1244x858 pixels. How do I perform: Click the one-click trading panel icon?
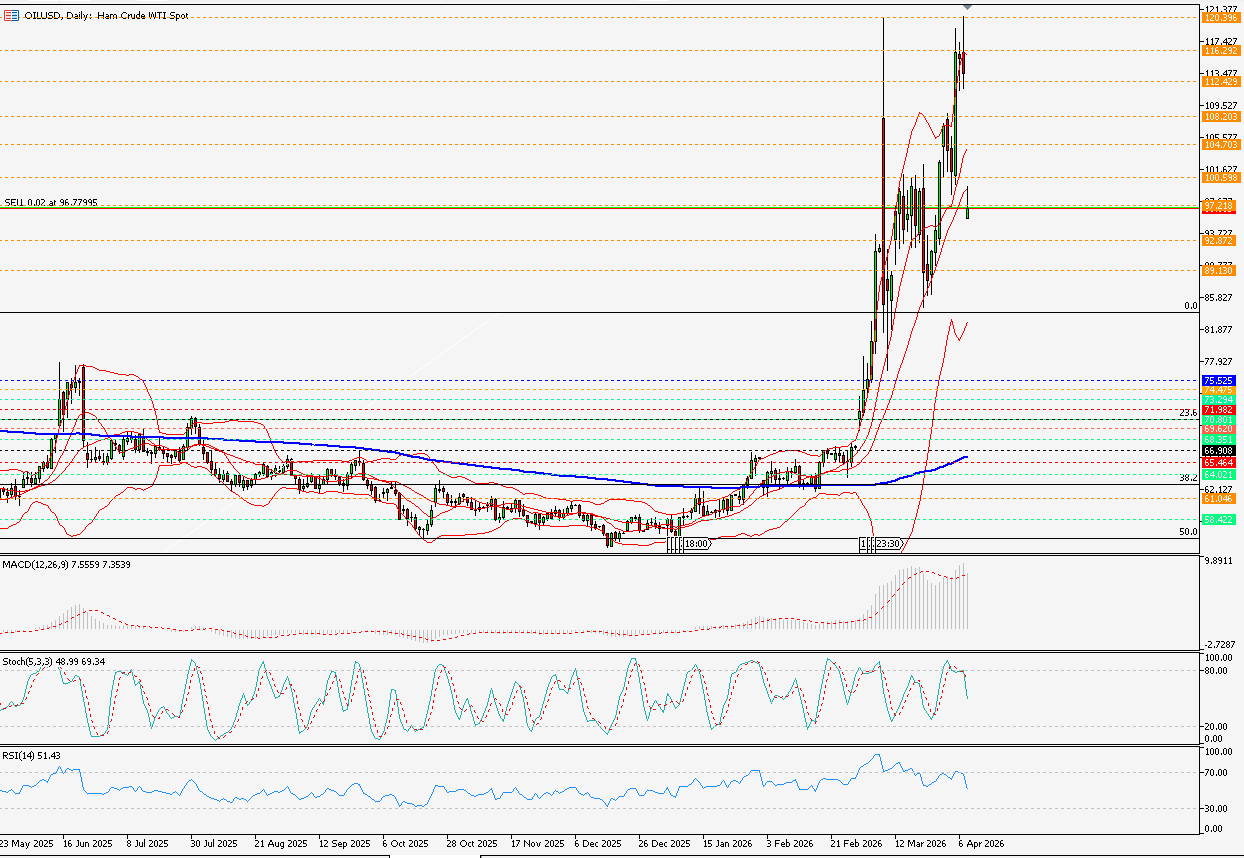10,16
